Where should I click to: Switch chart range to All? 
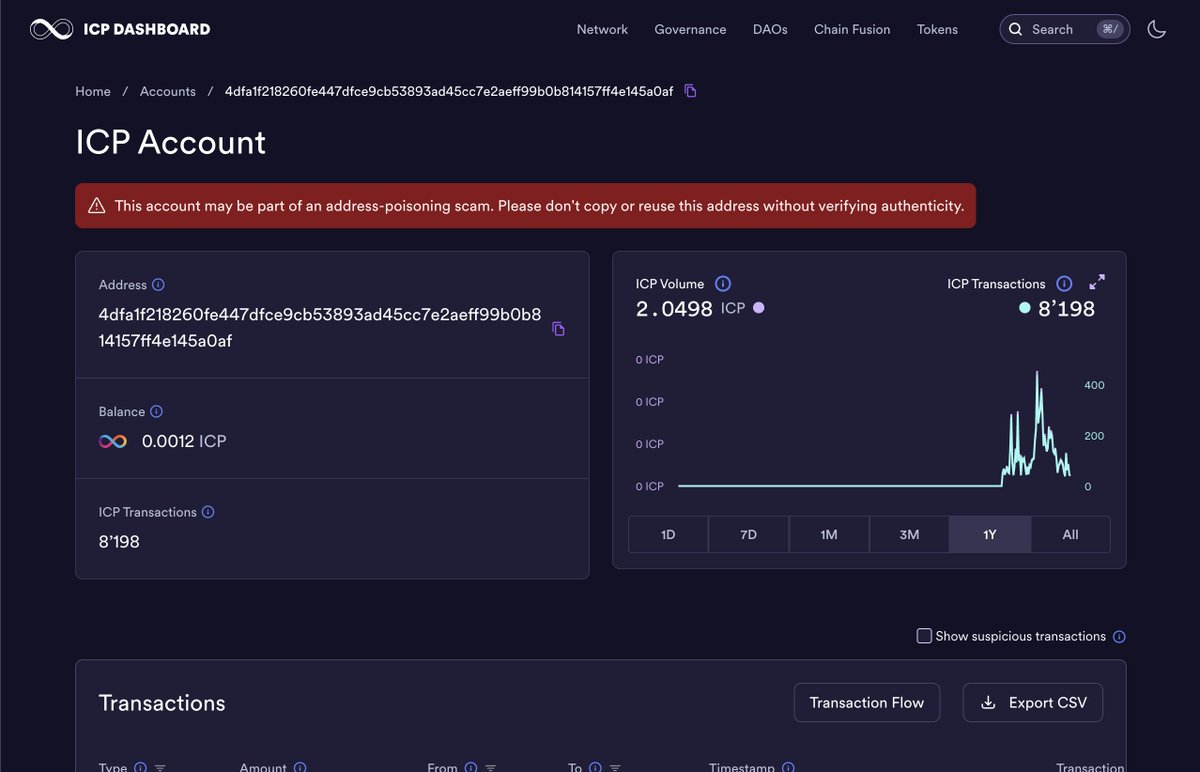[x=1070, y=534]
